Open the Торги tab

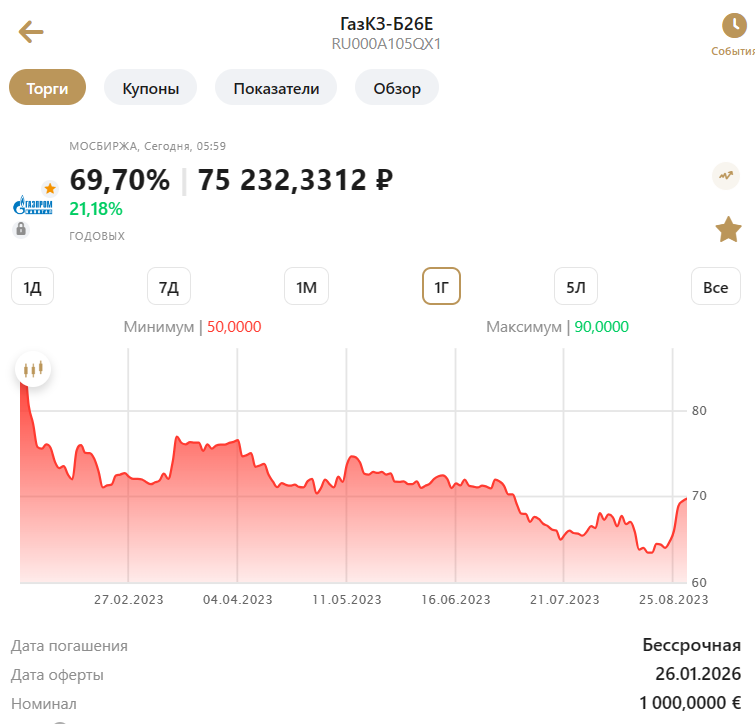click(x=47, y=88)
